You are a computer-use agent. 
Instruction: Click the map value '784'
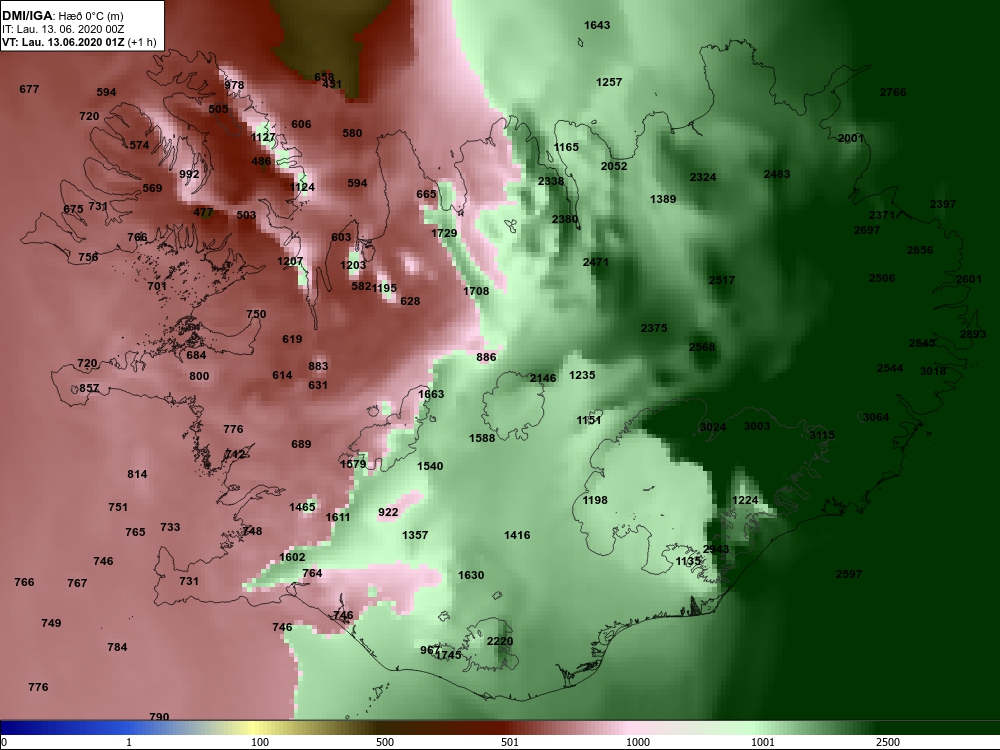pos(117,647)
